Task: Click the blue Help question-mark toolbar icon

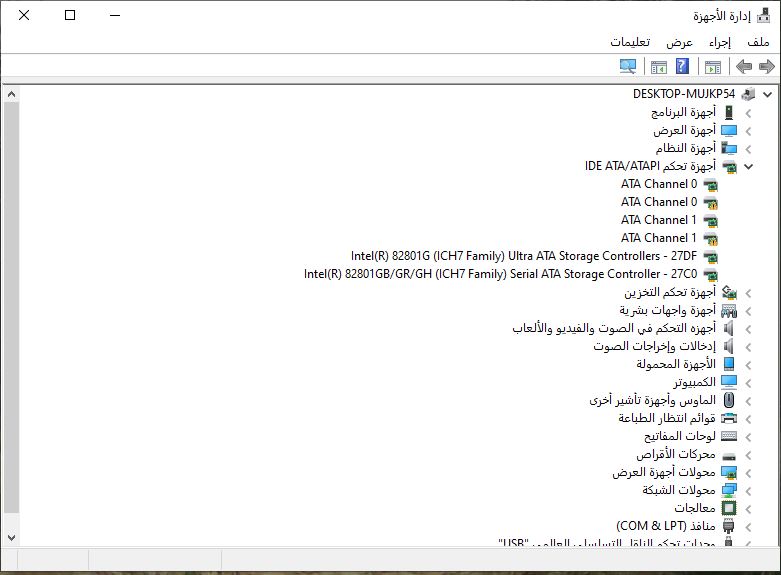Action: tap(682, 66)
